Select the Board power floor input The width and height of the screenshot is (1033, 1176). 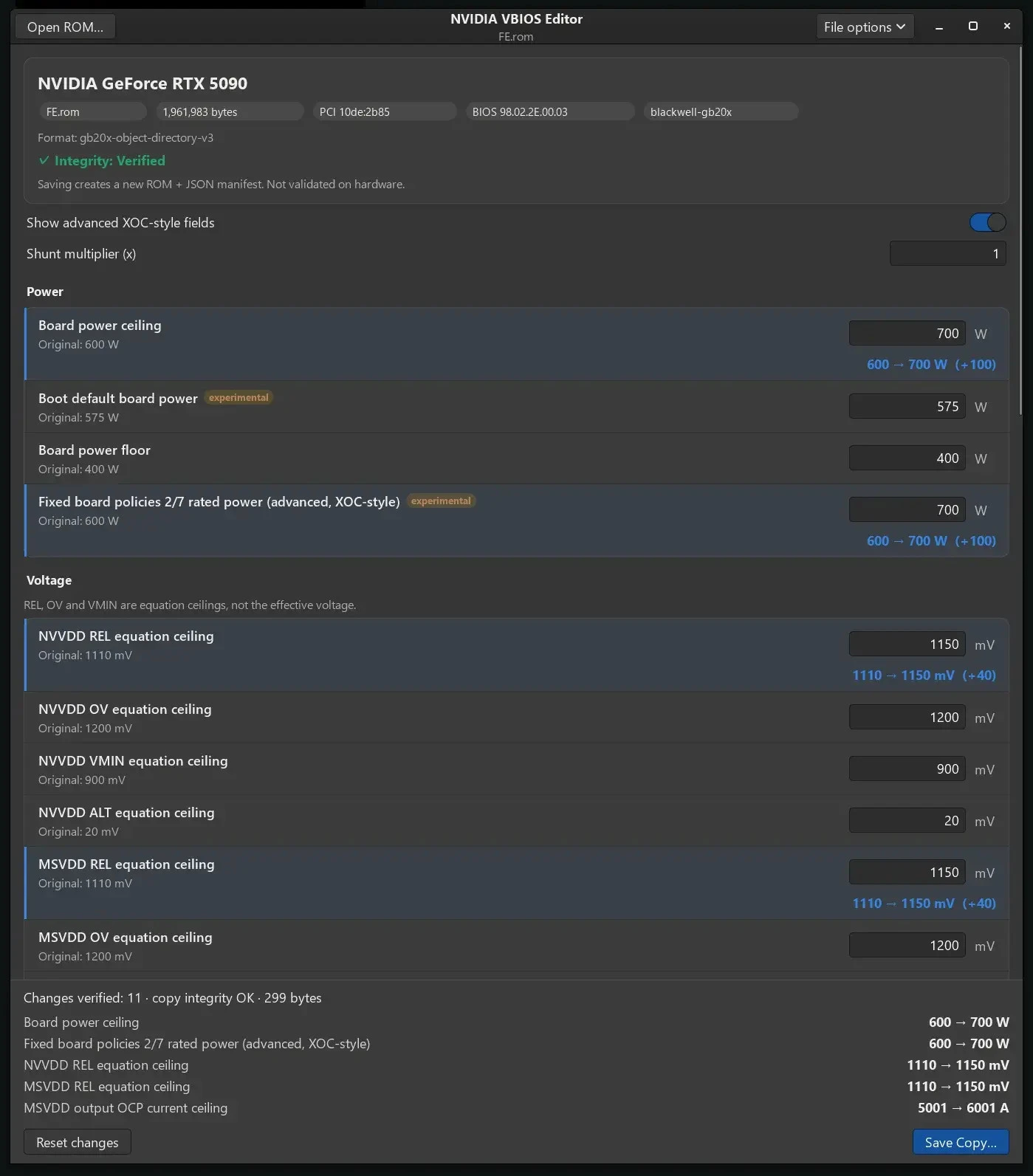(x=907, y=458)
